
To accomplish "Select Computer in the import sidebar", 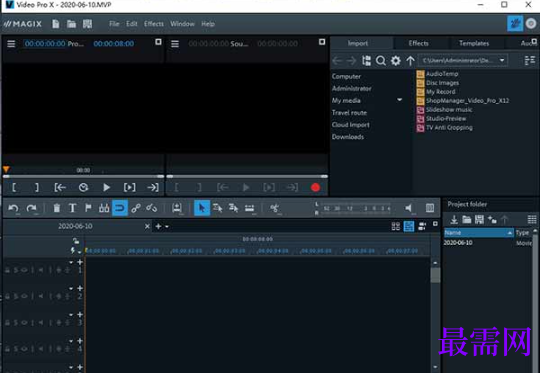I will [x=346, y=76].
